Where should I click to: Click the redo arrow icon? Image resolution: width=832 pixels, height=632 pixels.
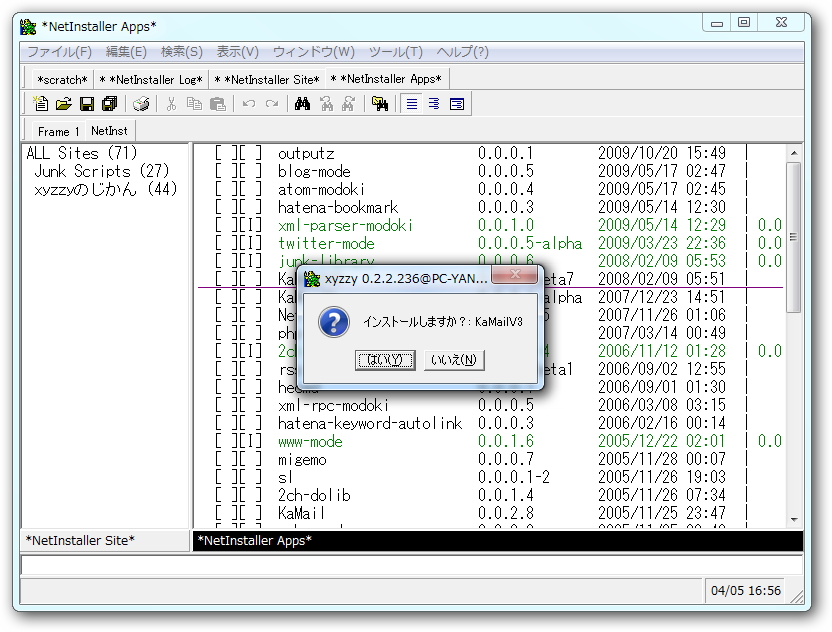(x=272, y=103)
